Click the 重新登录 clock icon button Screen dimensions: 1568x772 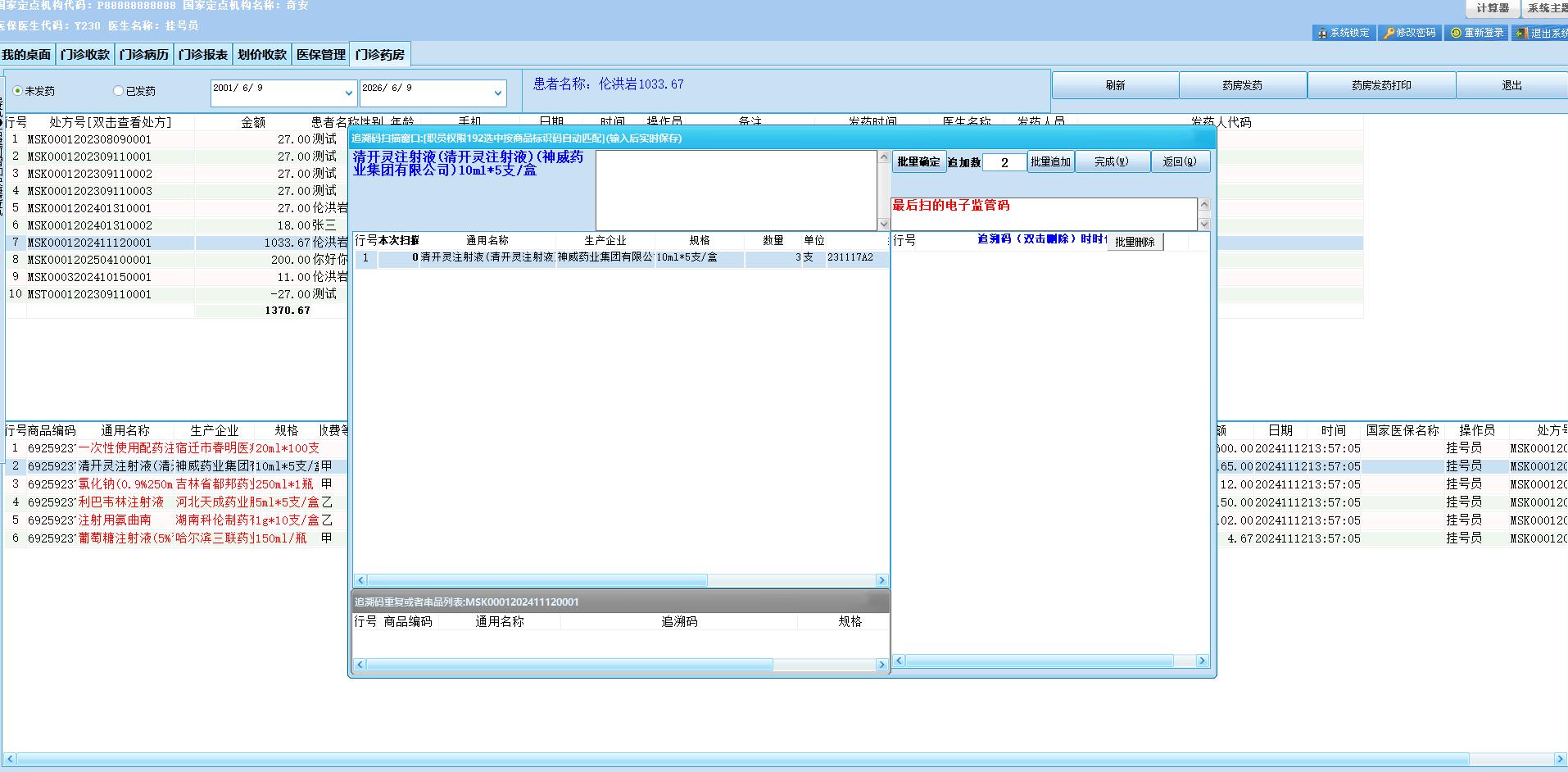[1476, 33]
